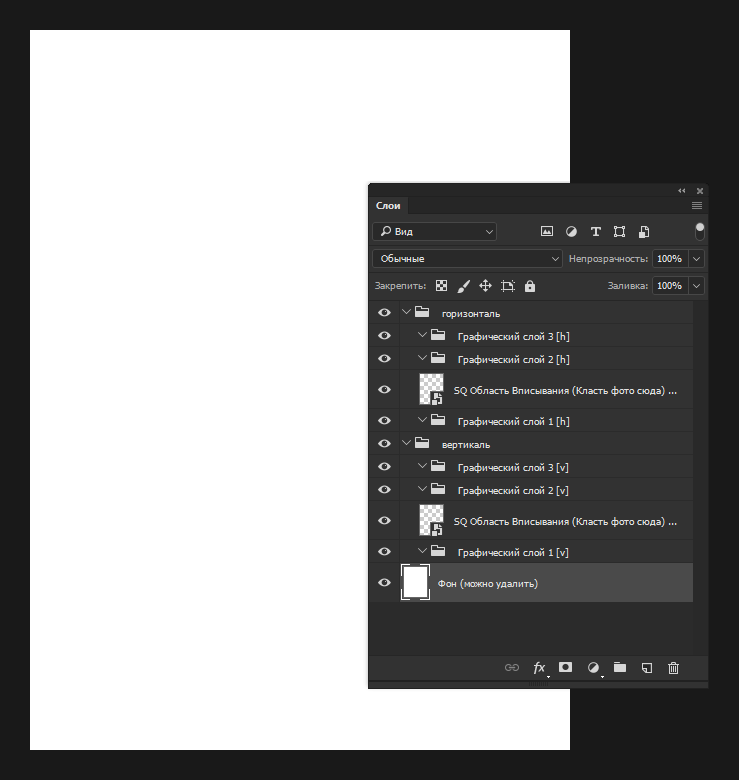
Task: Filter layers by pixel layers icon
Action: (x=547, y=231)
